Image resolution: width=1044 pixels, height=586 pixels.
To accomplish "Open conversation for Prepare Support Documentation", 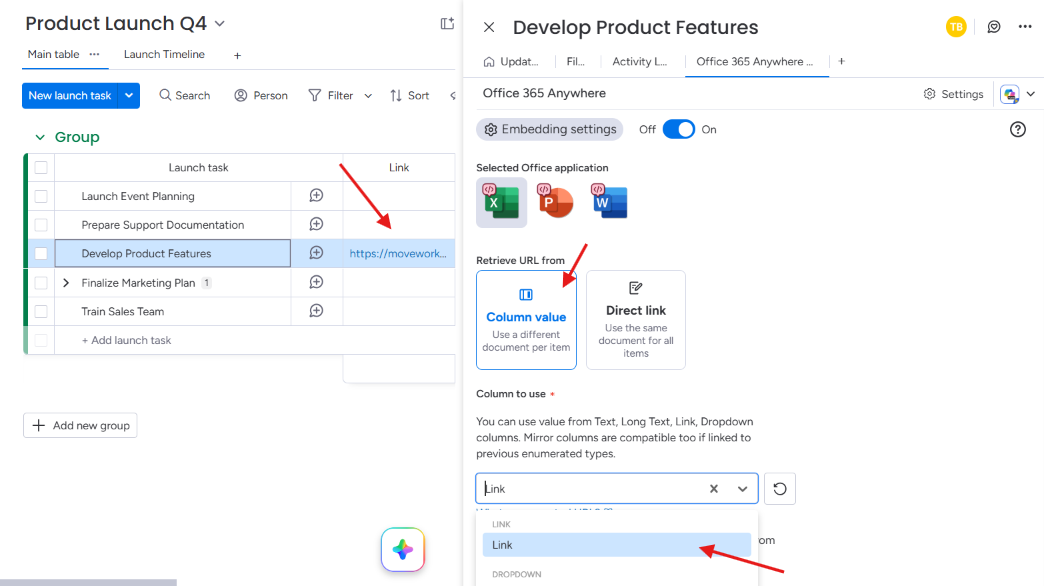I will point(316,224).
